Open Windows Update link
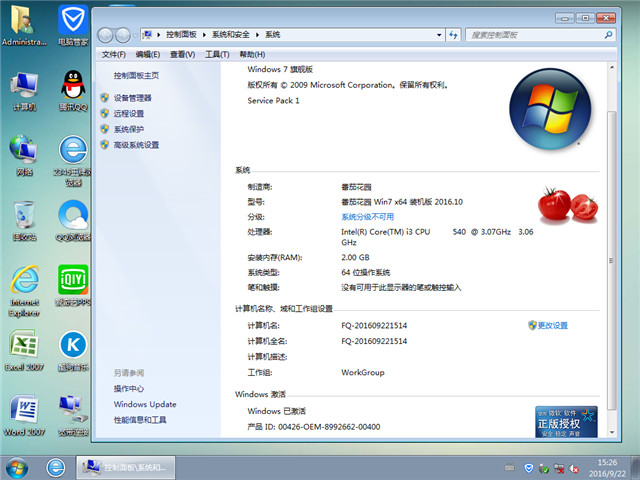This screenshot has height=480, width=640. coord(145,404)
